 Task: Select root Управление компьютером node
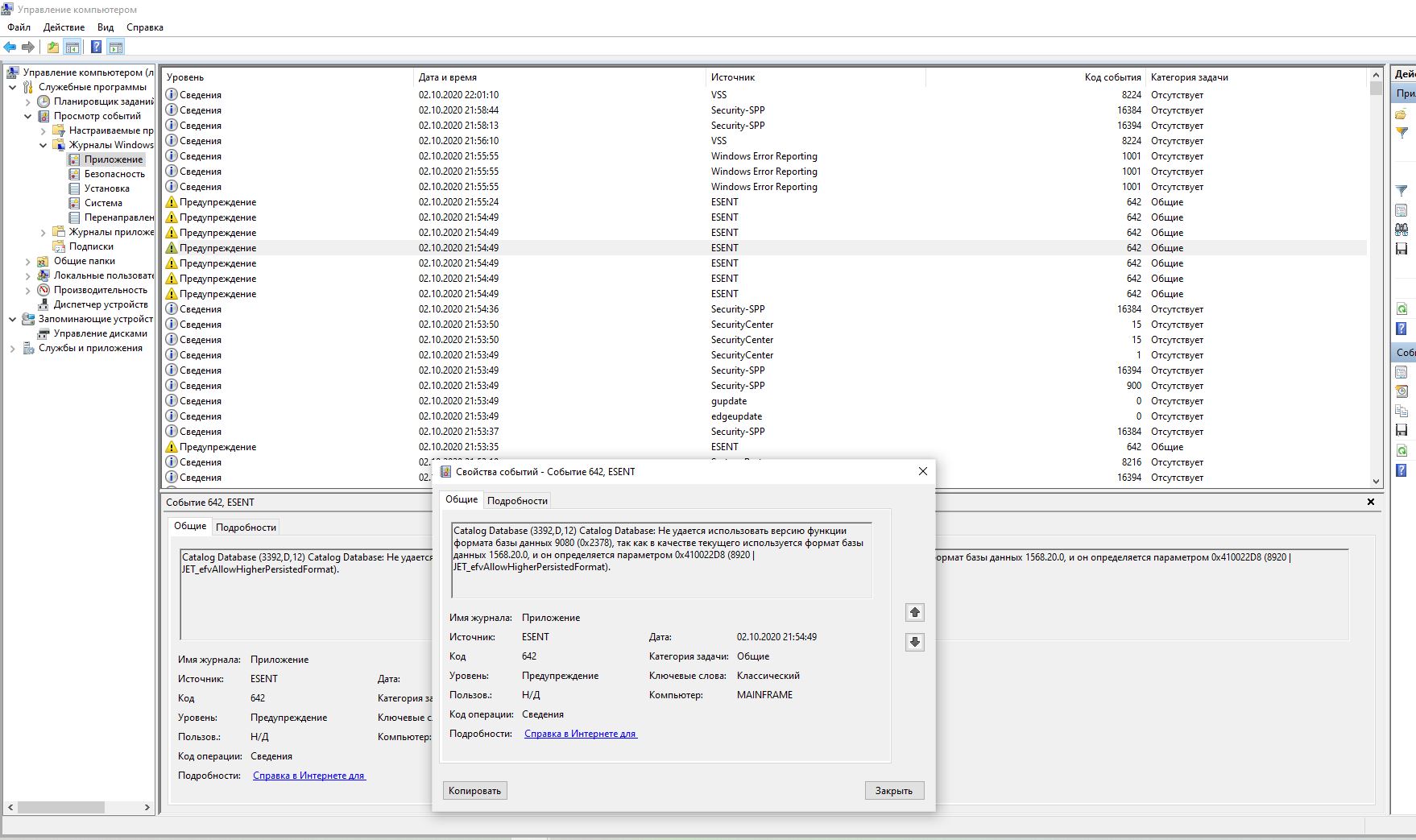pyautogui.click(x=88, y=72)
